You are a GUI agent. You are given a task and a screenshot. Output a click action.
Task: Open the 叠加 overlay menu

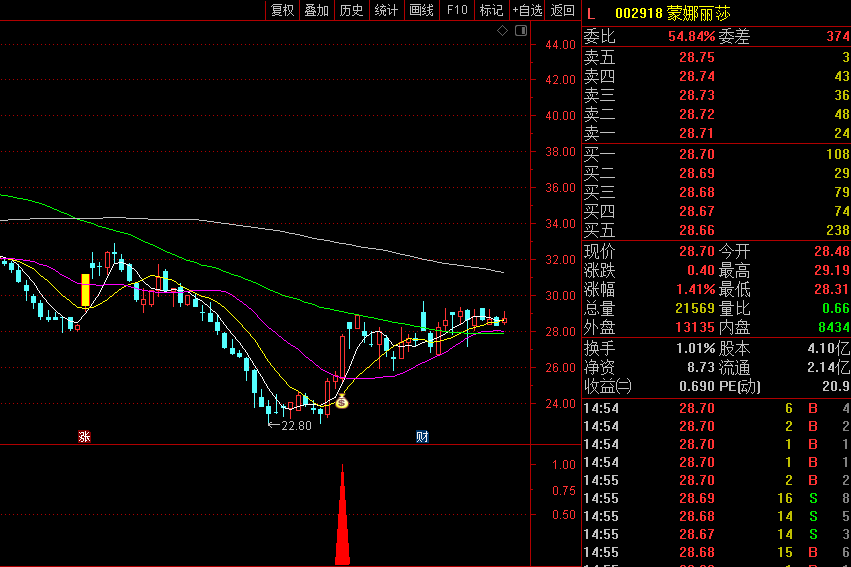pyautogui.click(x=317, y=10)
